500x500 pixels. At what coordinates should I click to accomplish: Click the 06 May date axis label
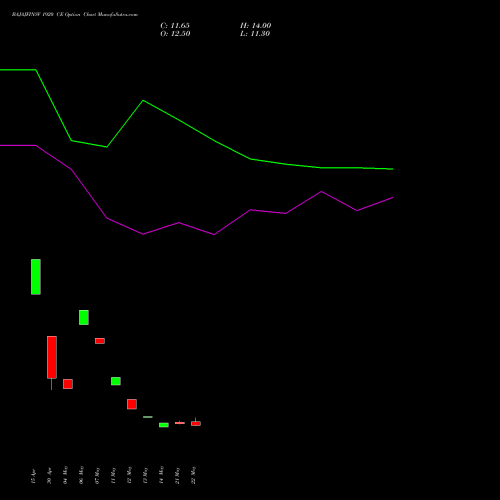pyautogui.click(x=81, y=475)
